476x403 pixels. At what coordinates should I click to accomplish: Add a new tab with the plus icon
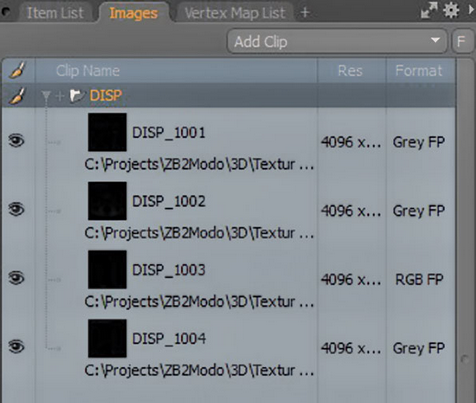click(x=305, y=13)
